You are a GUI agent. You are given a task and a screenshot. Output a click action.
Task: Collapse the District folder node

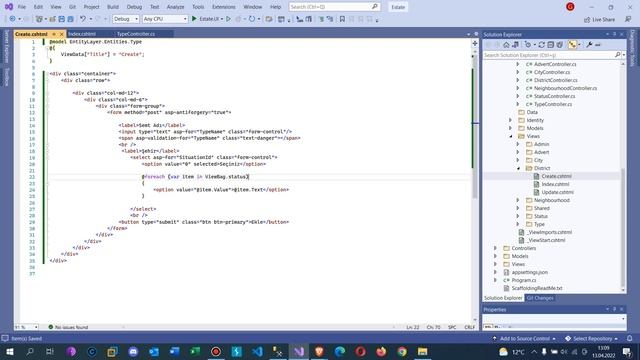tap(518, 168)
